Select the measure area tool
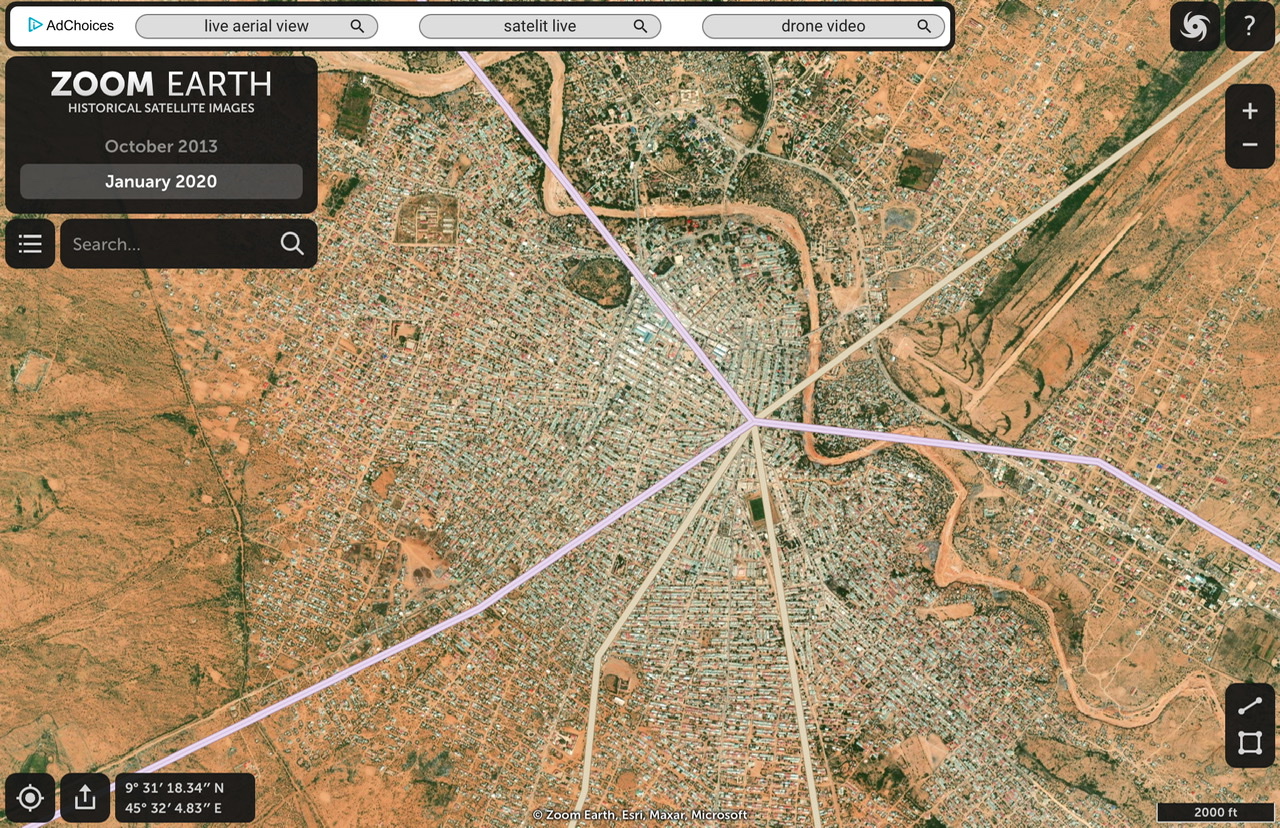Image resolution: width=1280 pixels, height=828 pixels. pyautogui.click(x=1249, y=743)
